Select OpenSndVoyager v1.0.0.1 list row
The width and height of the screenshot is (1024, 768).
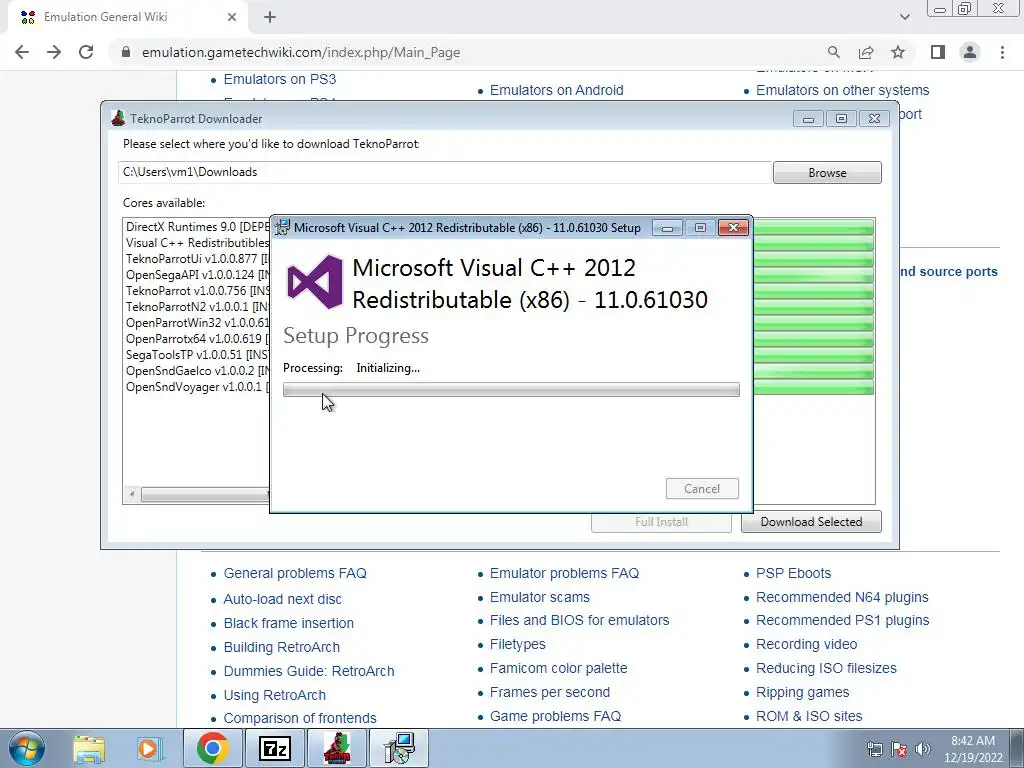point(197,387)
